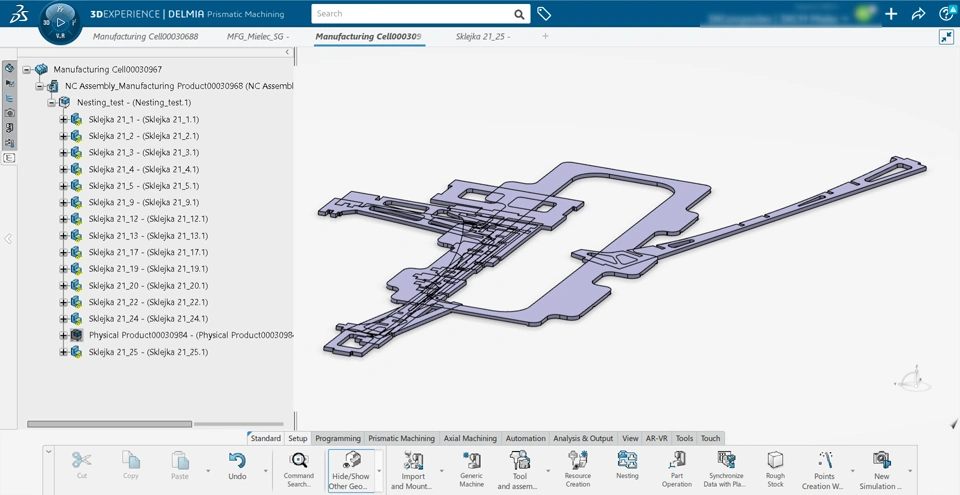Collapse Manufacturing Cell00030967 node
The image size is (960, 495).
tap(26, 70)
